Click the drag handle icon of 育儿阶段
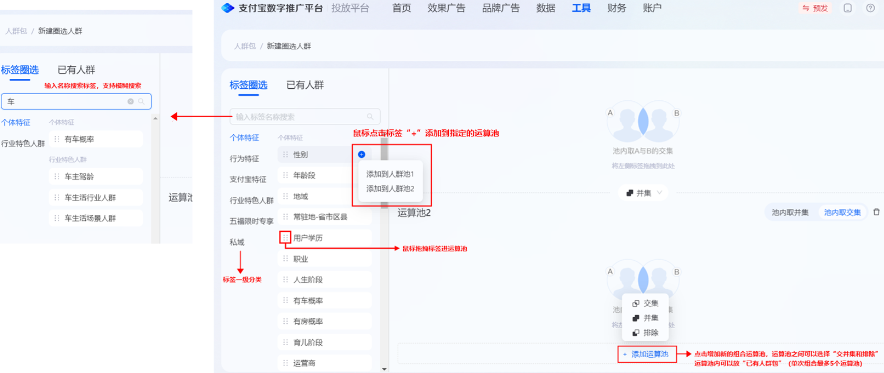 click(285, 342)
